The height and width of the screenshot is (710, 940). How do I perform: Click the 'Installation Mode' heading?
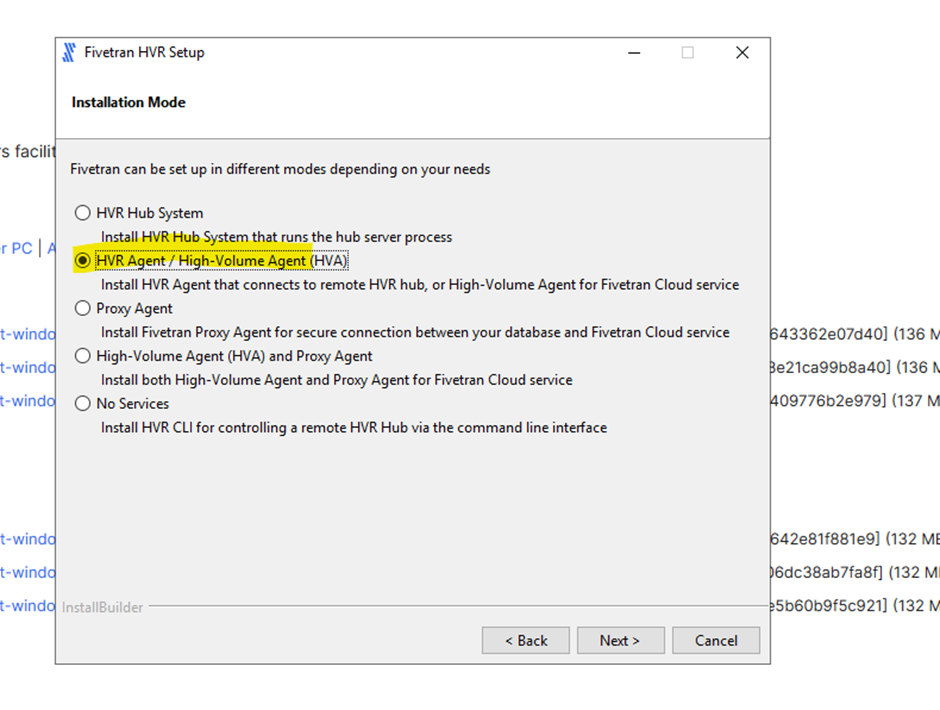click(128, 103)
